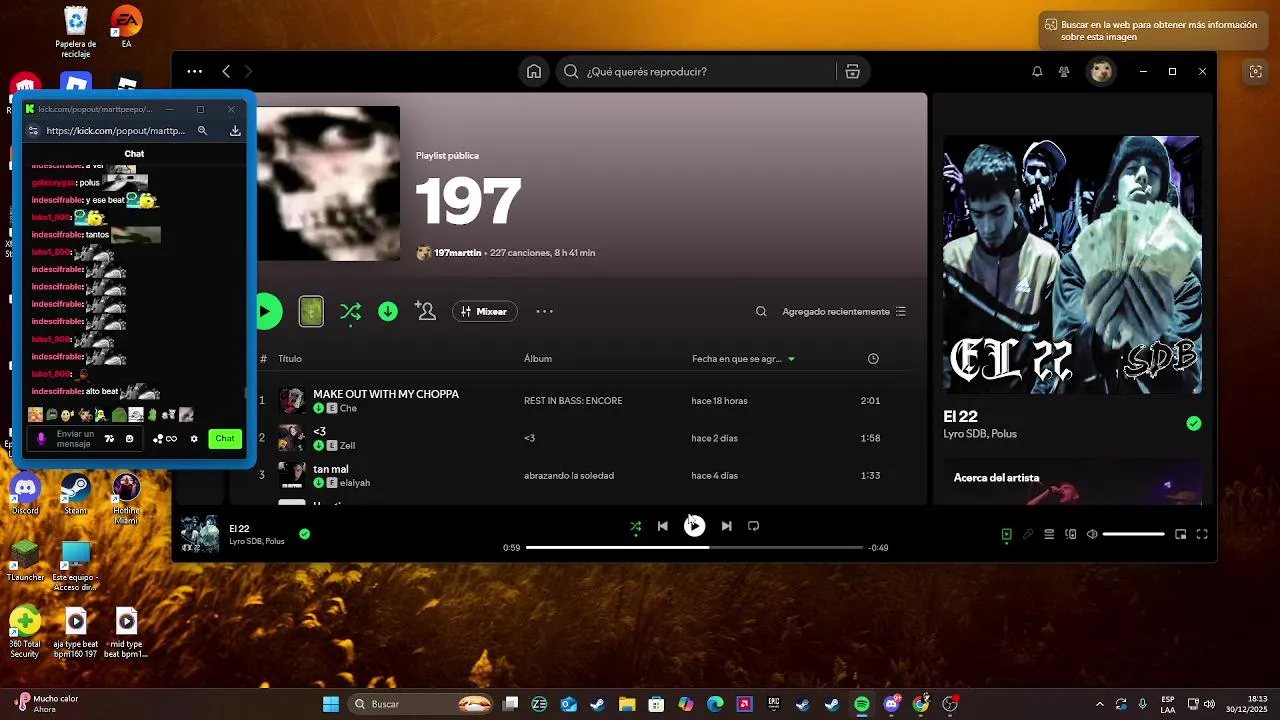Toggle shuffle in the playlist action row

click(350, 312)
